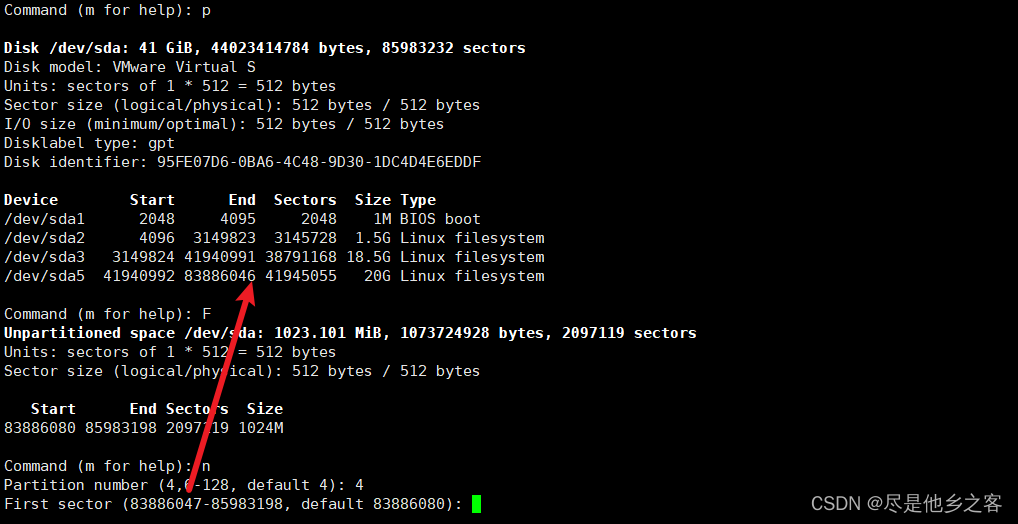Click the Linux filesystem type of sda5
This screenshot has width=1018, height=524.
click(472, 276)
